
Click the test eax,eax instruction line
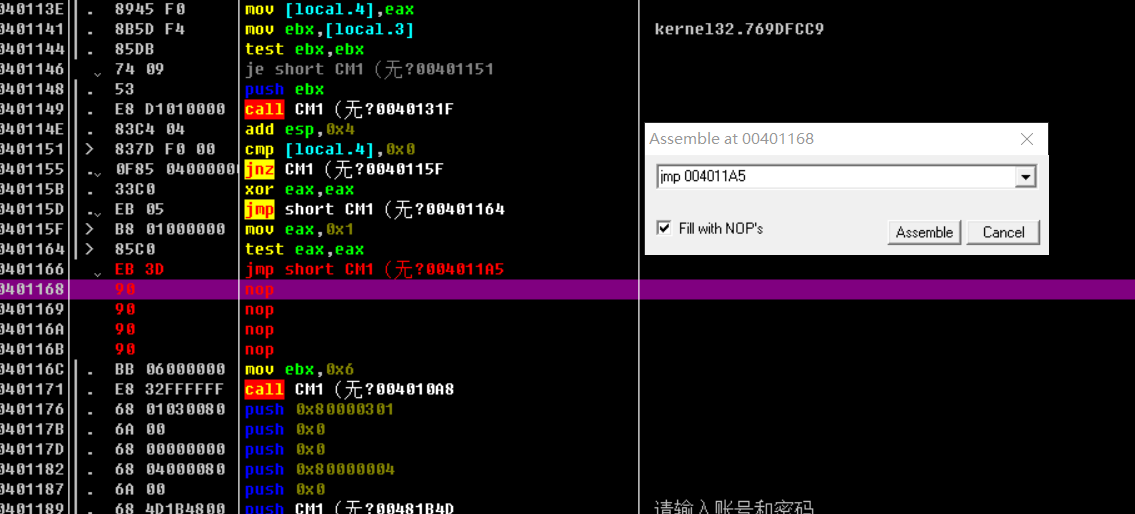coord(304,249)
